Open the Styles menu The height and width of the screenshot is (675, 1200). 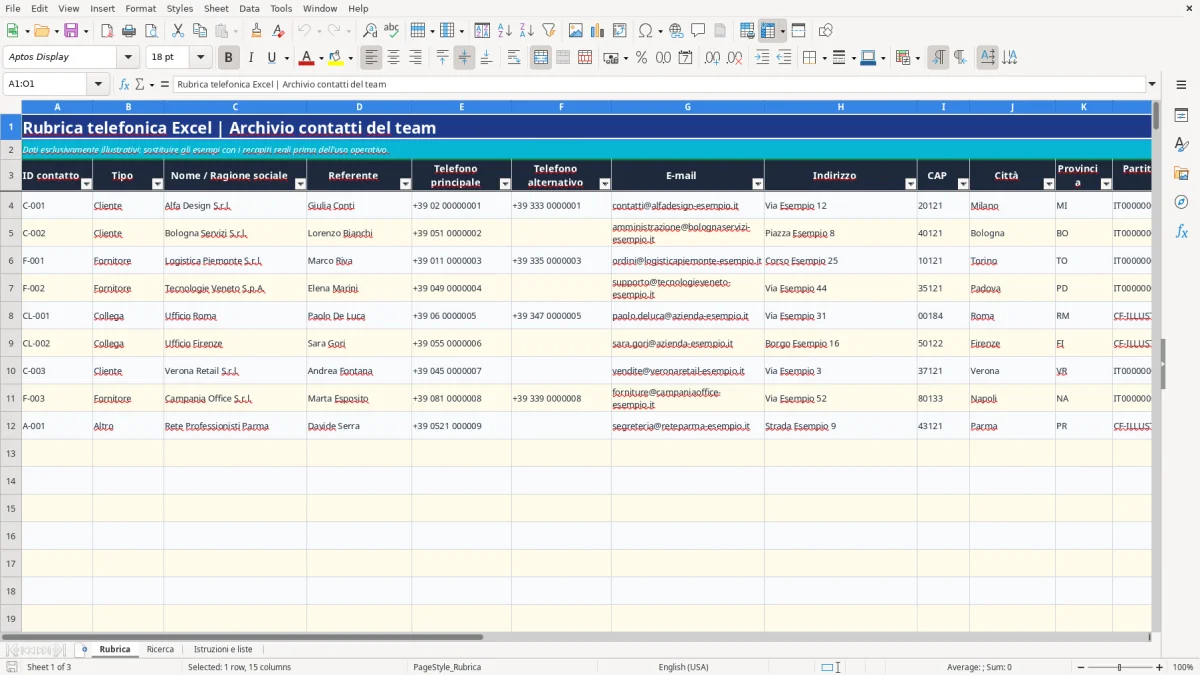pyautogui.click(x=180, y=8)
